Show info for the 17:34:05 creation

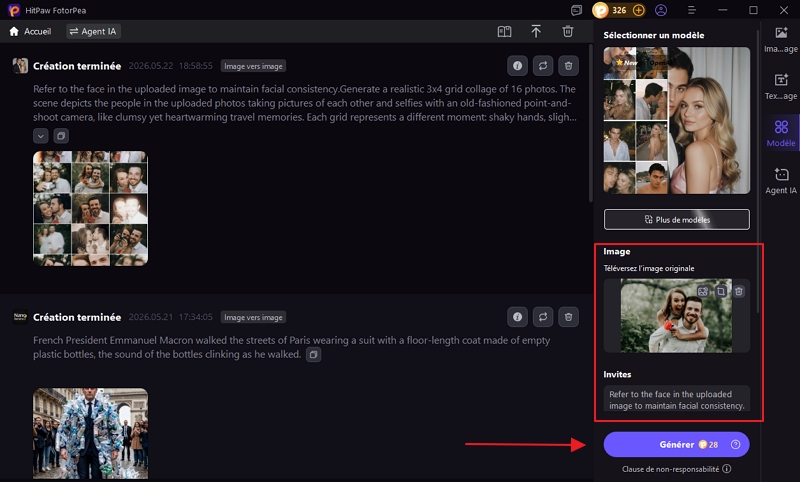click(517, 317)
